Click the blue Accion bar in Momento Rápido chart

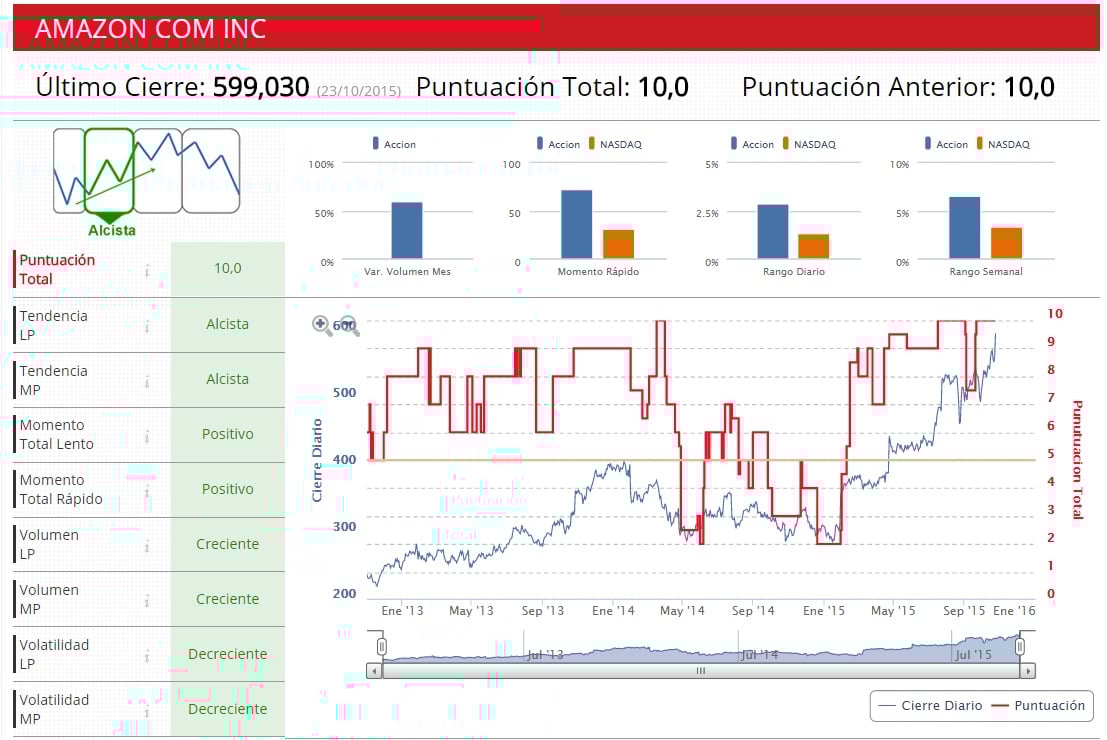[x=576, y=225]
